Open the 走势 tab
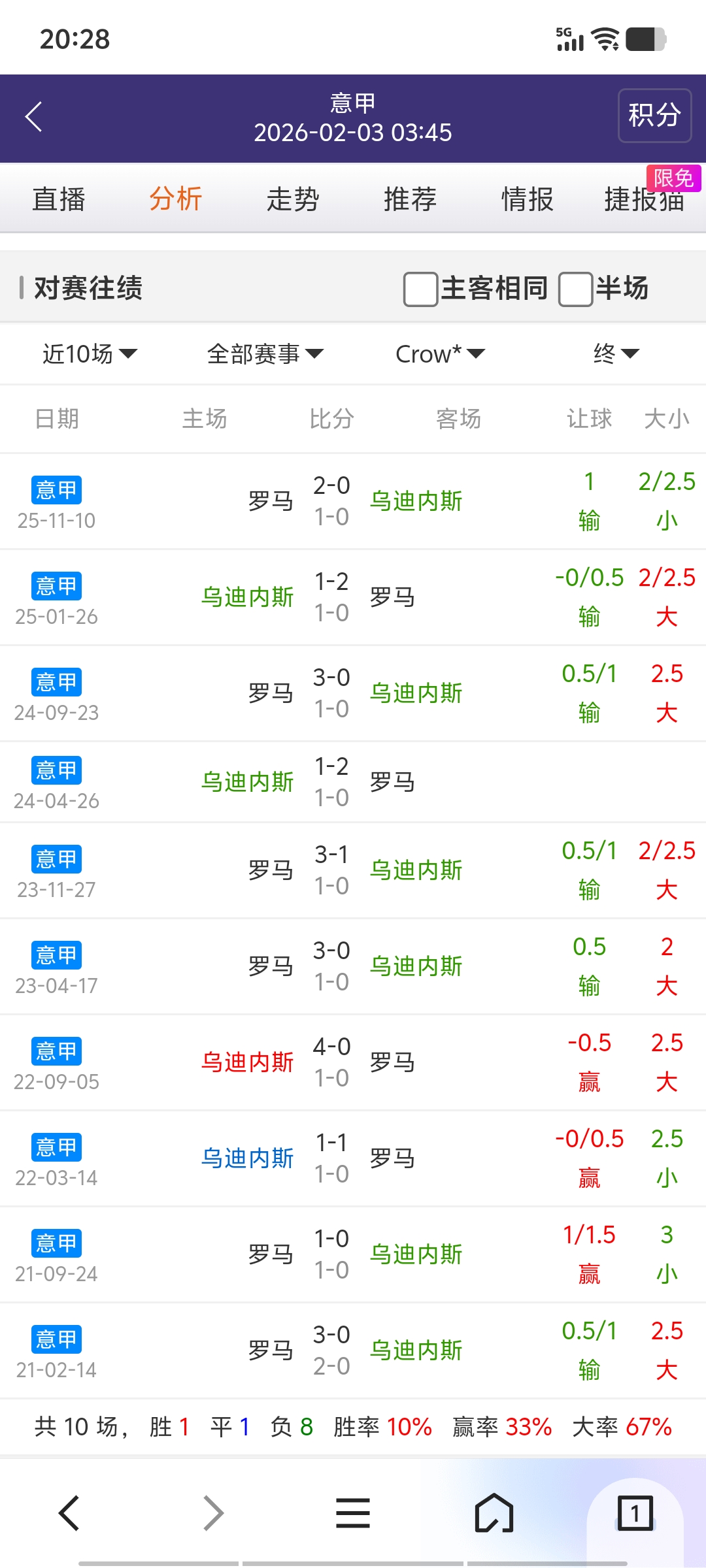 (x=293, y=199)
